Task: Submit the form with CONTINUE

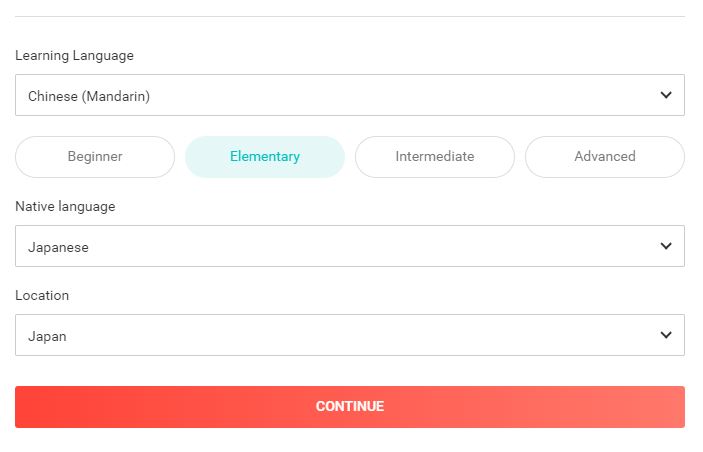Action: click(x=350, y=407)
